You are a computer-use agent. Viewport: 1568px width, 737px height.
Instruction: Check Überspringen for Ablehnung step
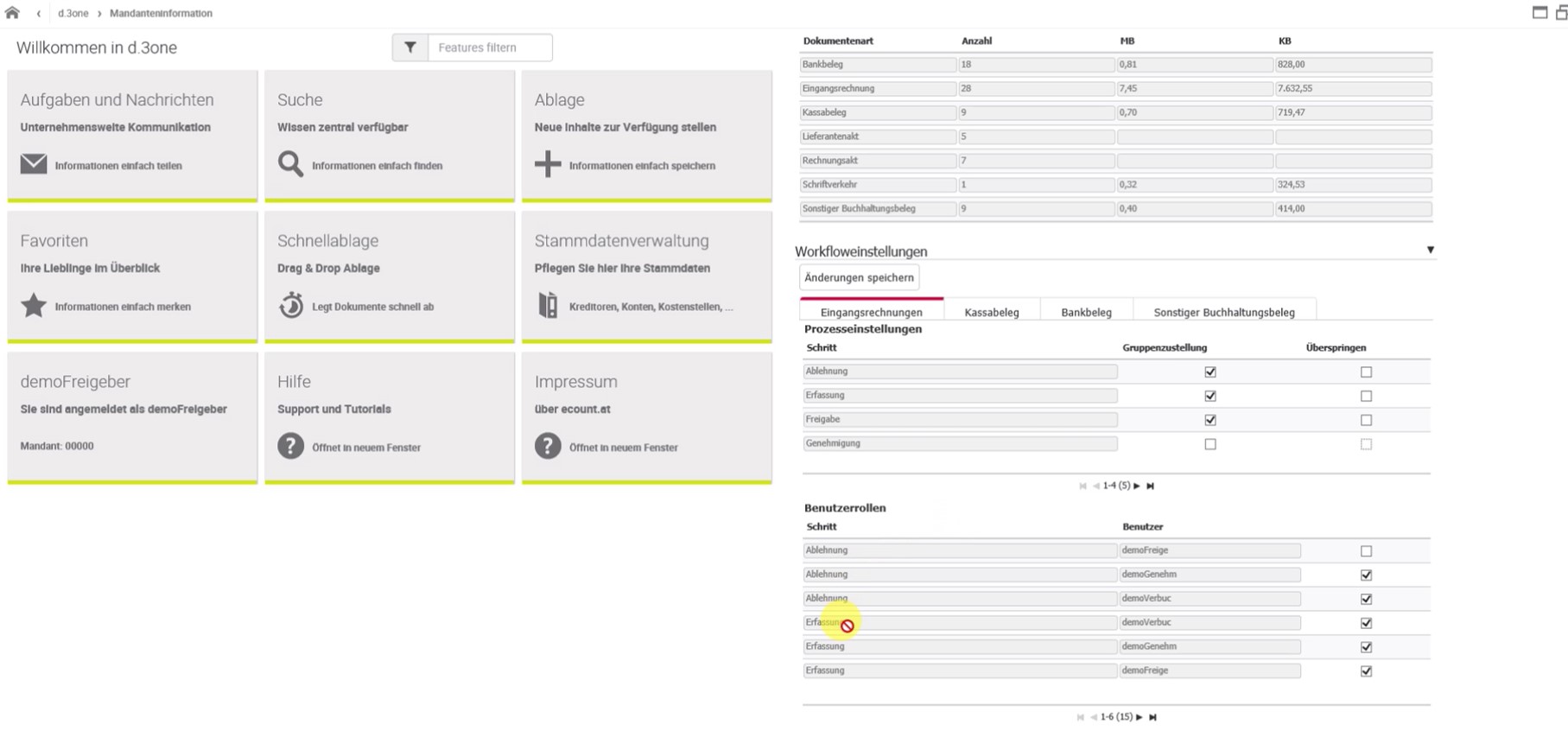[1366, 372]
